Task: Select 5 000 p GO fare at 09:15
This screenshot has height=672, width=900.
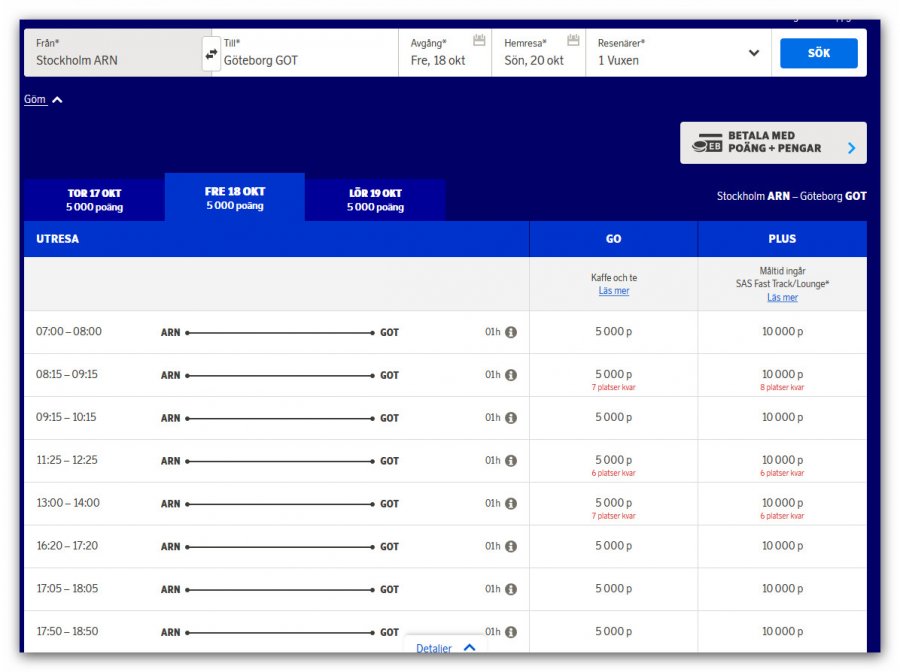Action: pos(614,418)
